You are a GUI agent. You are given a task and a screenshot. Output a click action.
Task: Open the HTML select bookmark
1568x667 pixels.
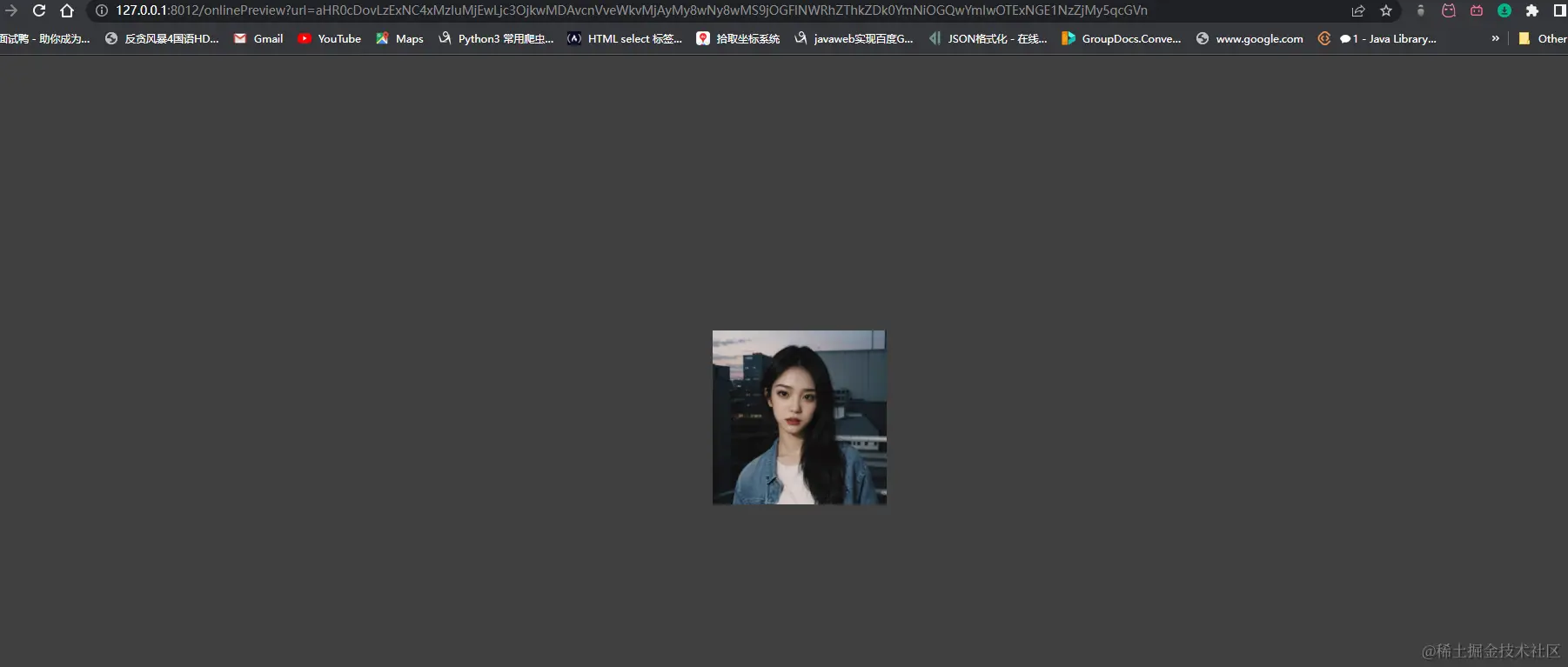(x=625, y=38)
